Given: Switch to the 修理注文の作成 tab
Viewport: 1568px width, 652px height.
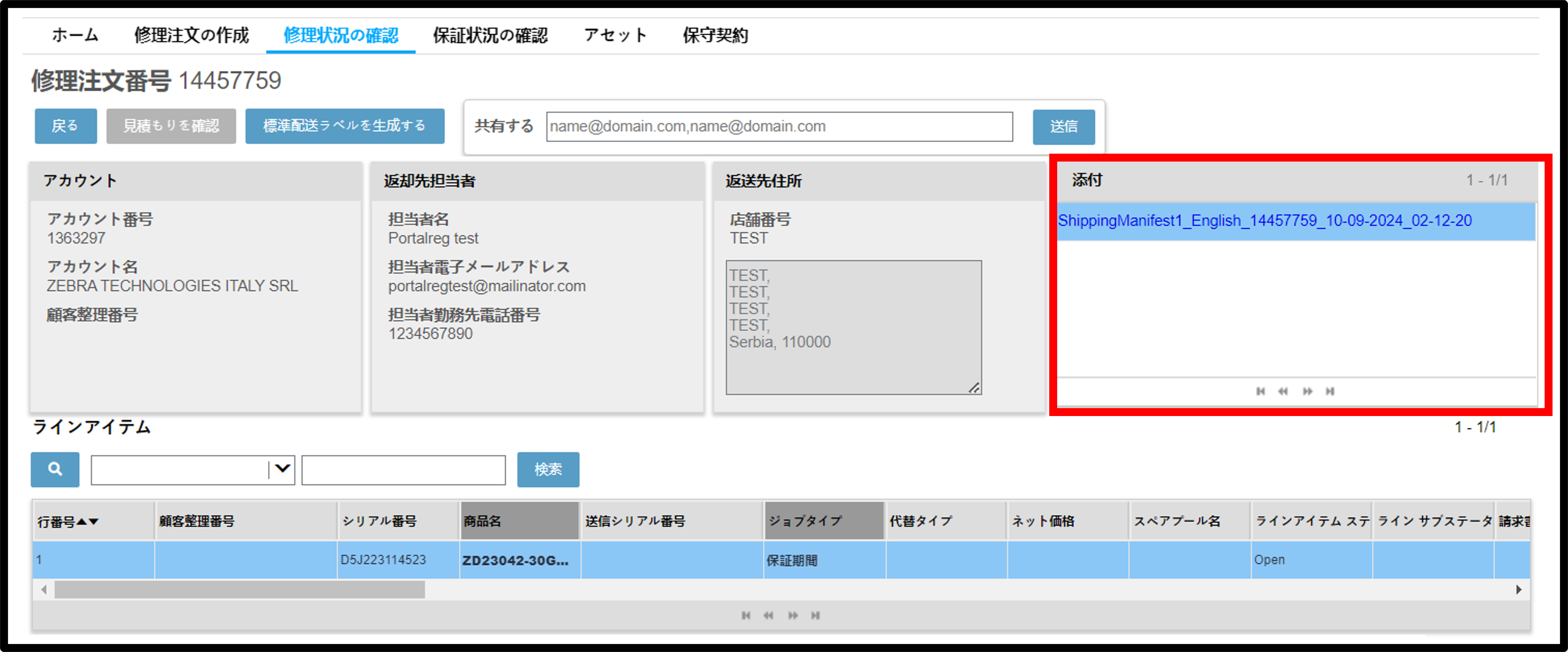Looking at the screenshot, I should pyautogui.click(x=191, y=35).
